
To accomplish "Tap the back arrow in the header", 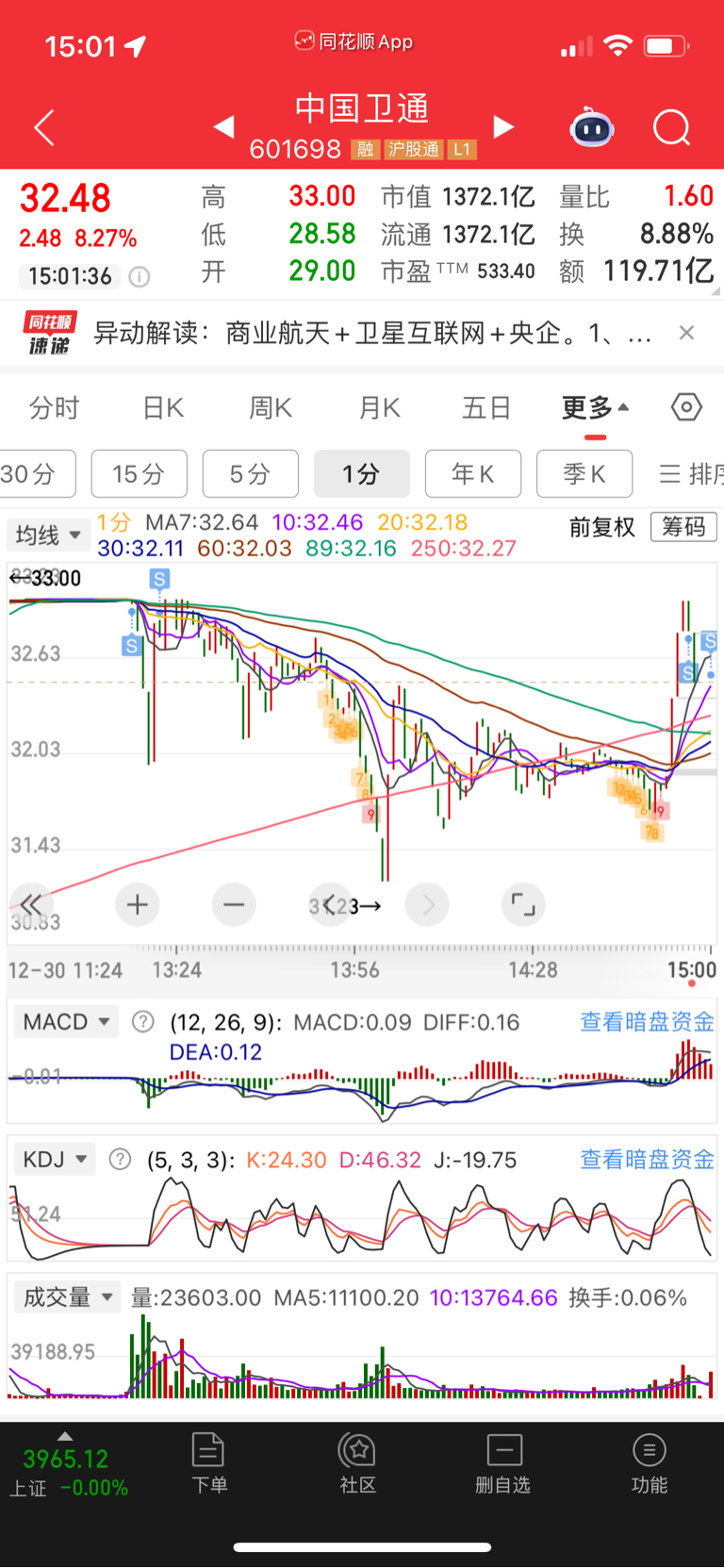I will pyautogui.click(x=43, y=127).
